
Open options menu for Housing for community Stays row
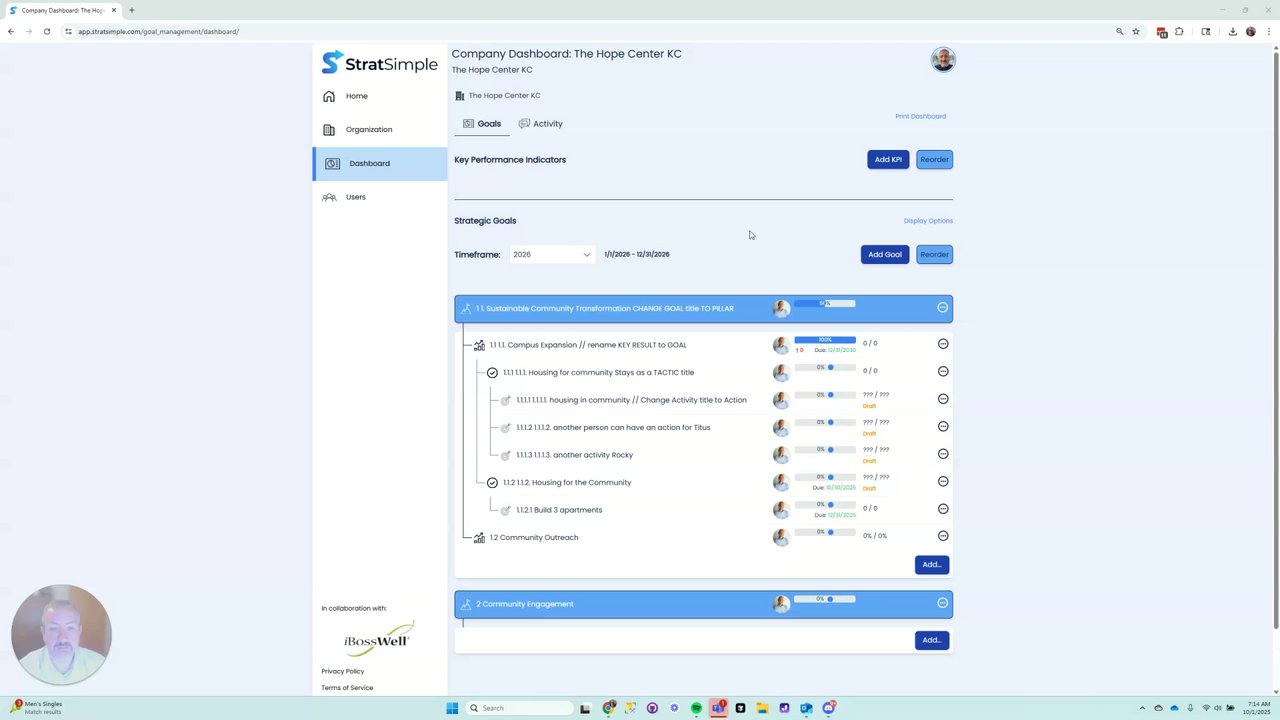coord(943,371)
